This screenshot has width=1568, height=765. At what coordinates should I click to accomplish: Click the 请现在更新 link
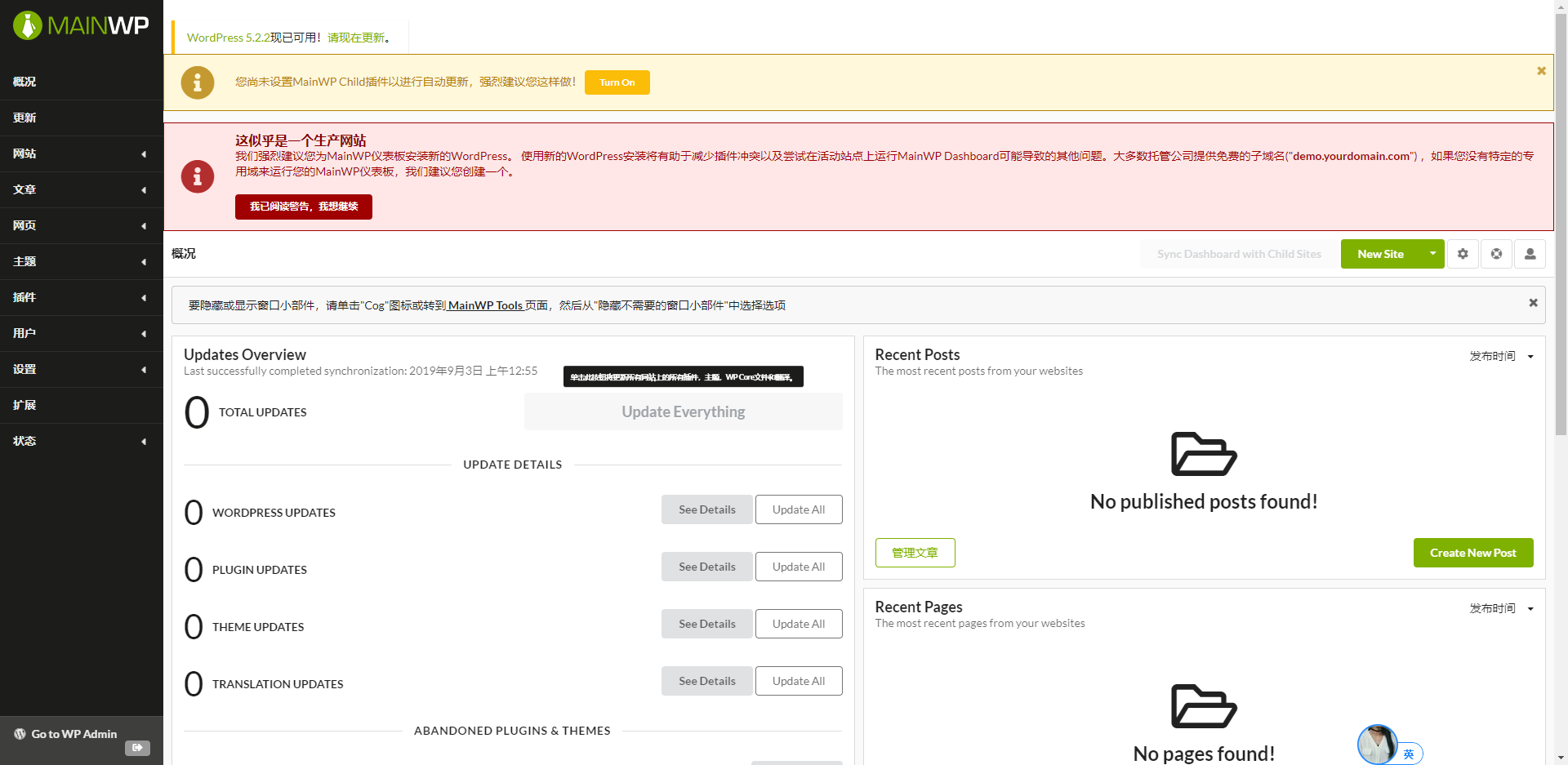(x=356, y=38)
